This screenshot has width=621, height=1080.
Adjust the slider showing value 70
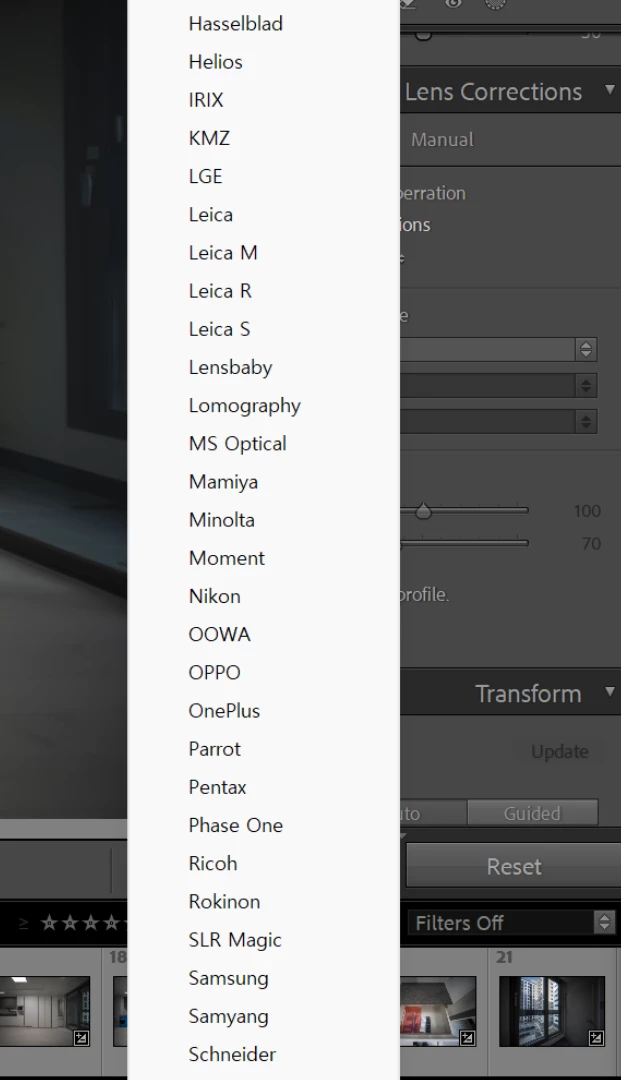point(464,543)
